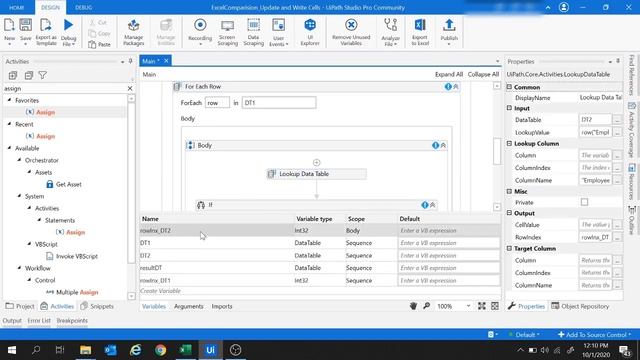Screen dimensions: 640x360
Task: Click the New file icon in the ribbon
Action: [9, 25]
